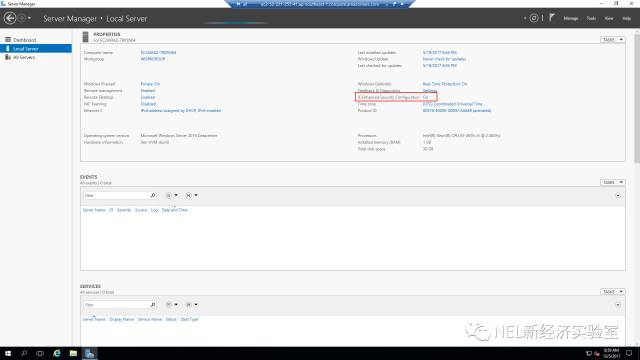Click the Server Manager taskbar button
640x360 pixels.
point(89,353)
